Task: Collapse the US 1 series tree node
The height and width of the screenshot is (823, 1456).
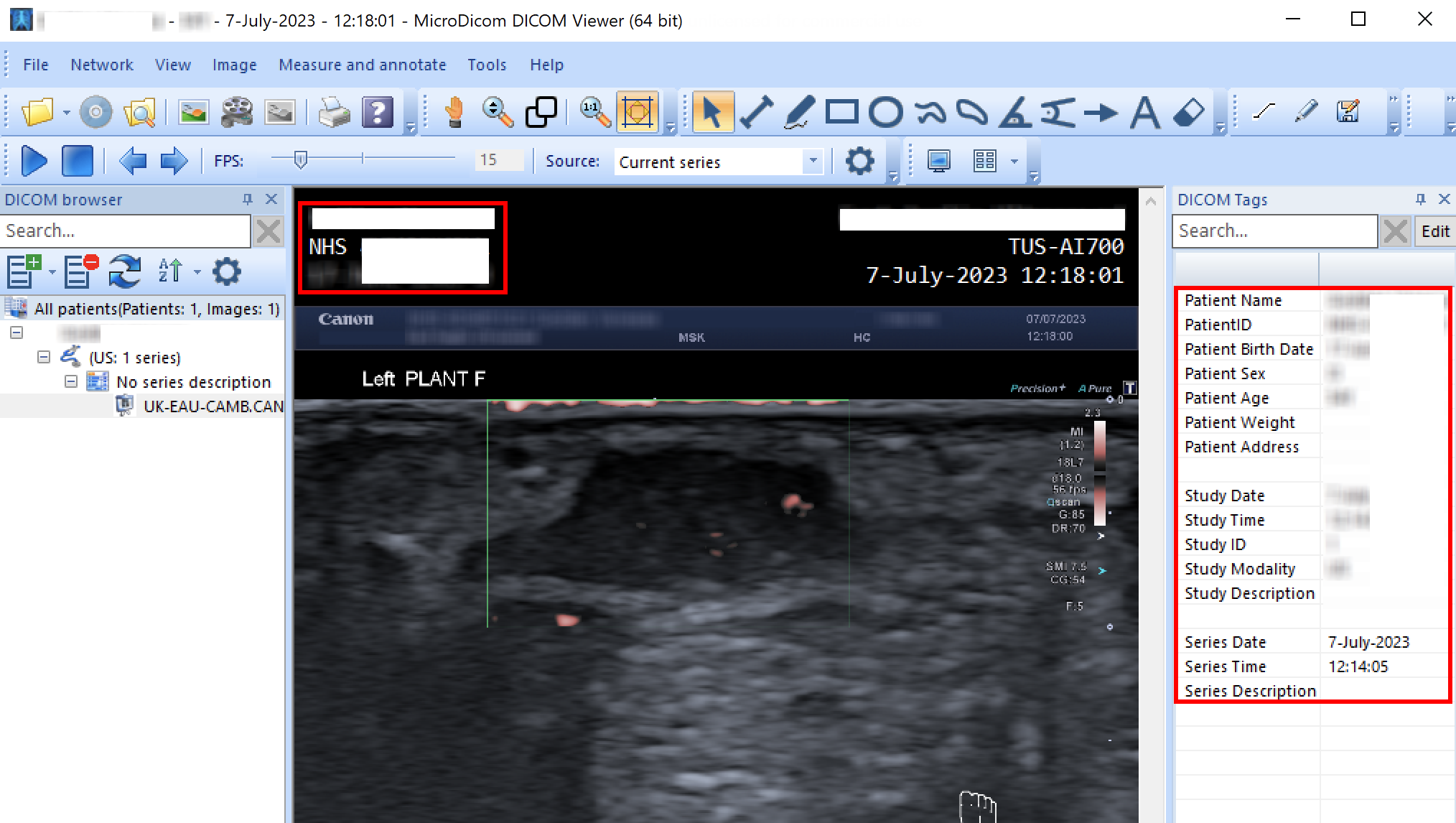Action: tap(44, 357)
